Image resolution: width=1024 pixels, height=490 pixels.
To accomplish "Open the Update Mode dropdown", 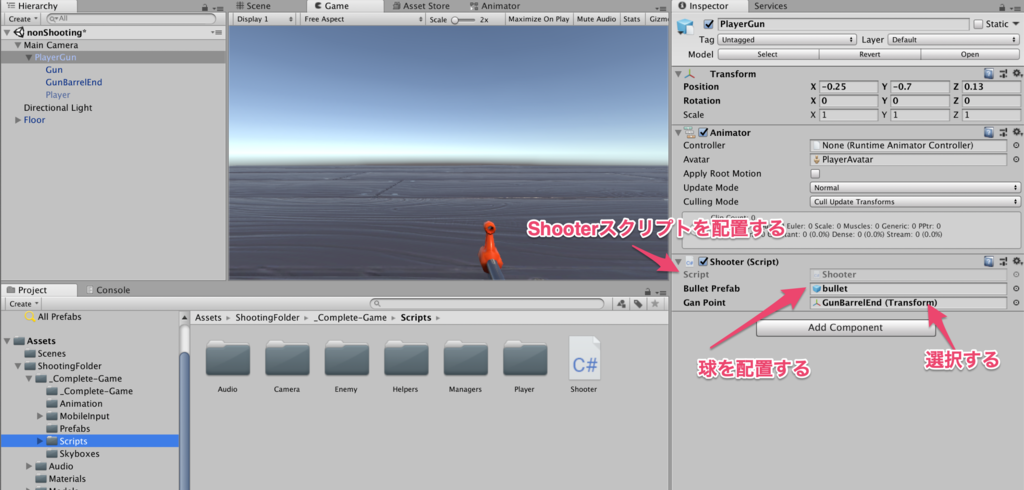I will point(915,188).
